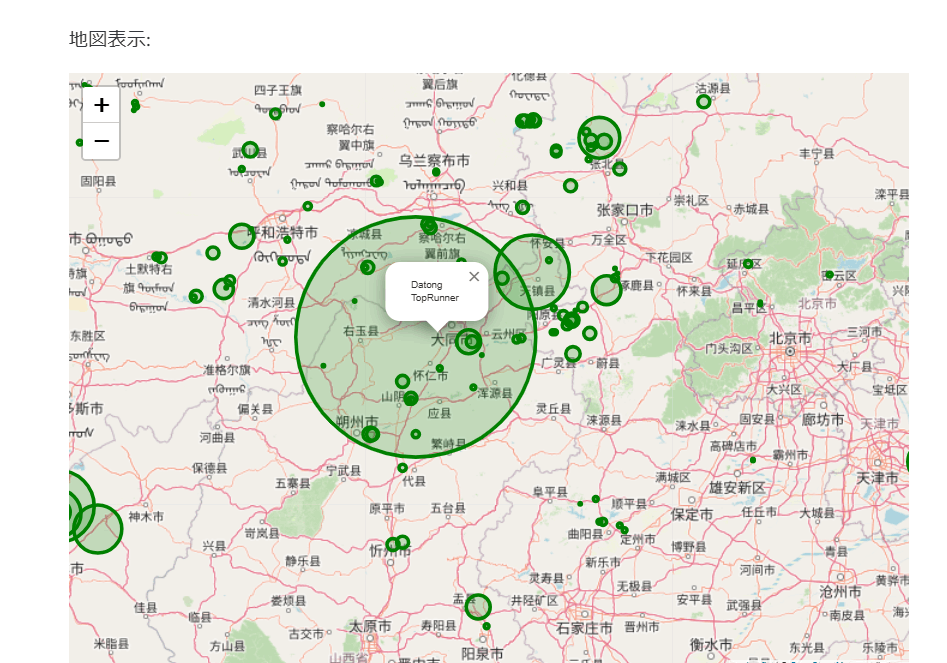Image resolution: width=947 pixels, height=663 pixels.
Task: Select the circle marker near 兴和县
Action: pos(522,208)
